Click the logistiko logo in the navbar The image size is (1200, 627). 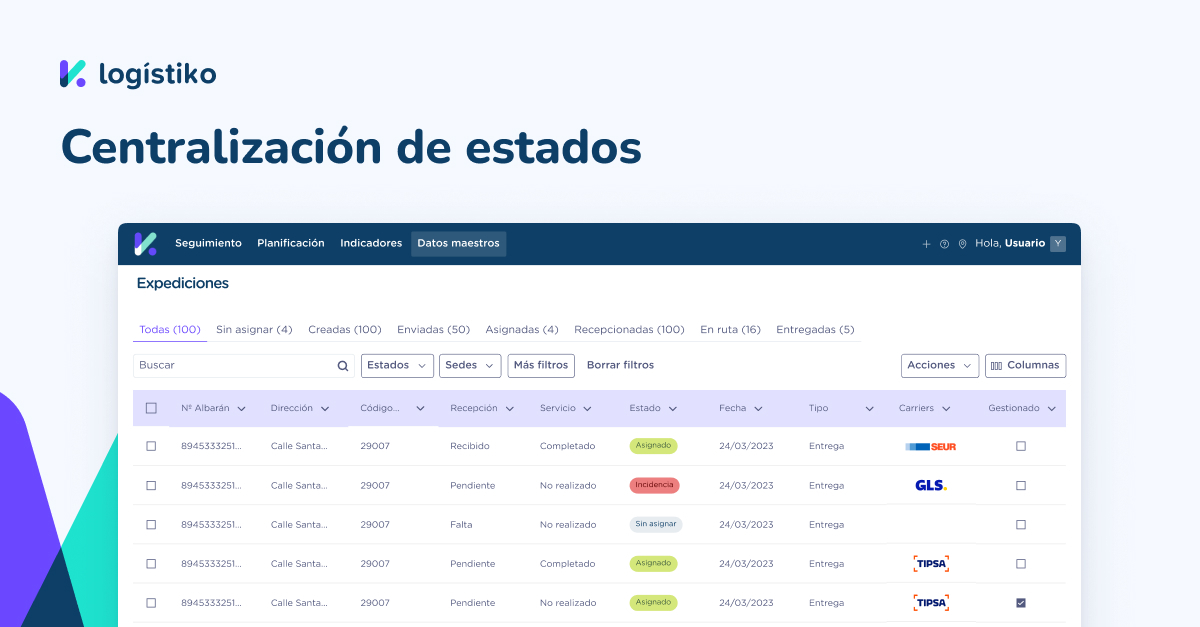coord(143,243)
